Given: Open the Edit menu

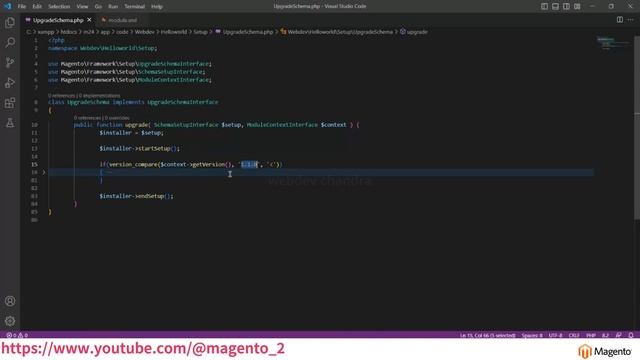Looking at the screenshot, I should click(x=37, y=6).
